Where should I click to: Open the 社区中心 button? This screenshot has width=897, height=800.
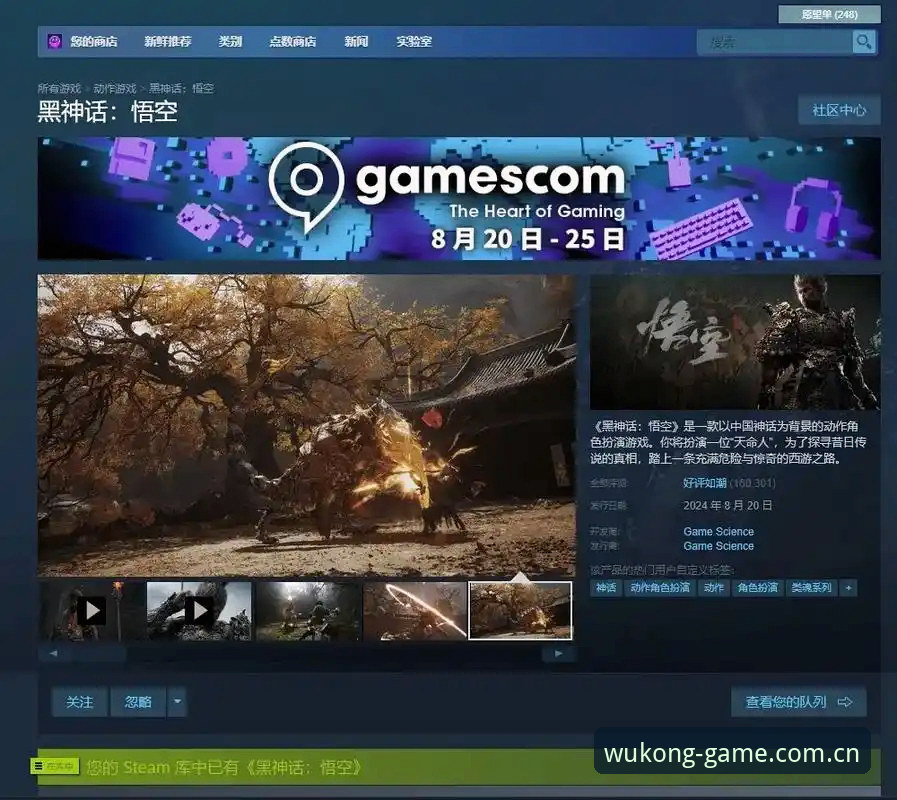tap(839, 110)
